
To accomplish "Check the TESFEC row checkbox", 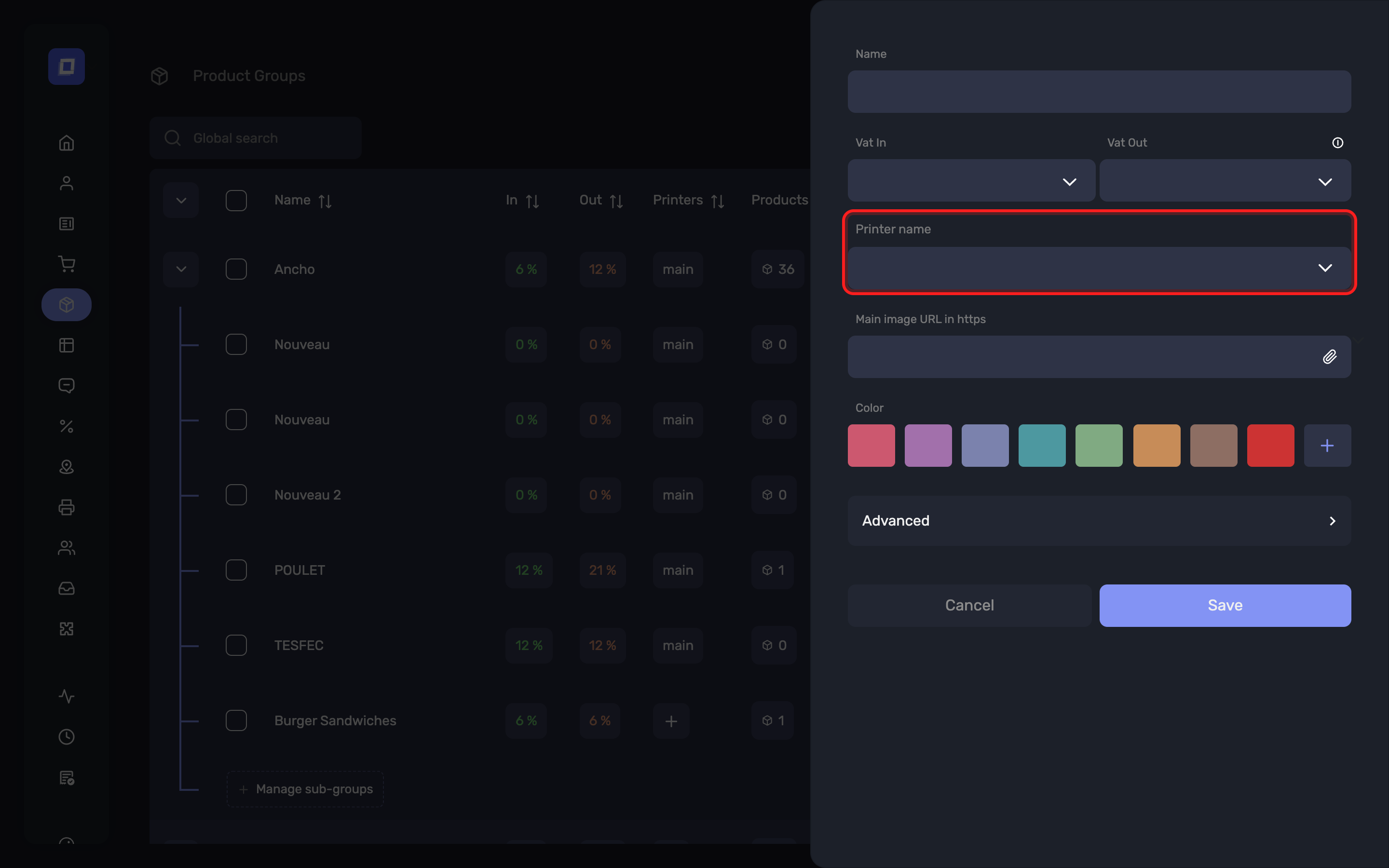I will pos(236,645).
